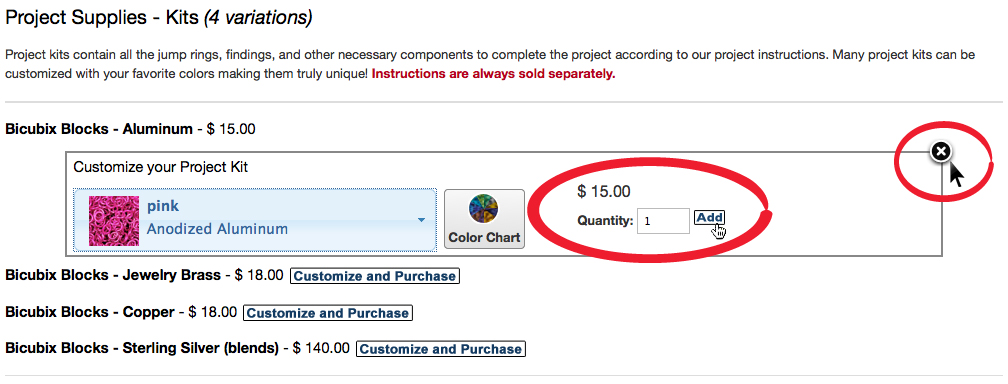Open the pink Anodized Aluminum selector

[x=255, y=220]
